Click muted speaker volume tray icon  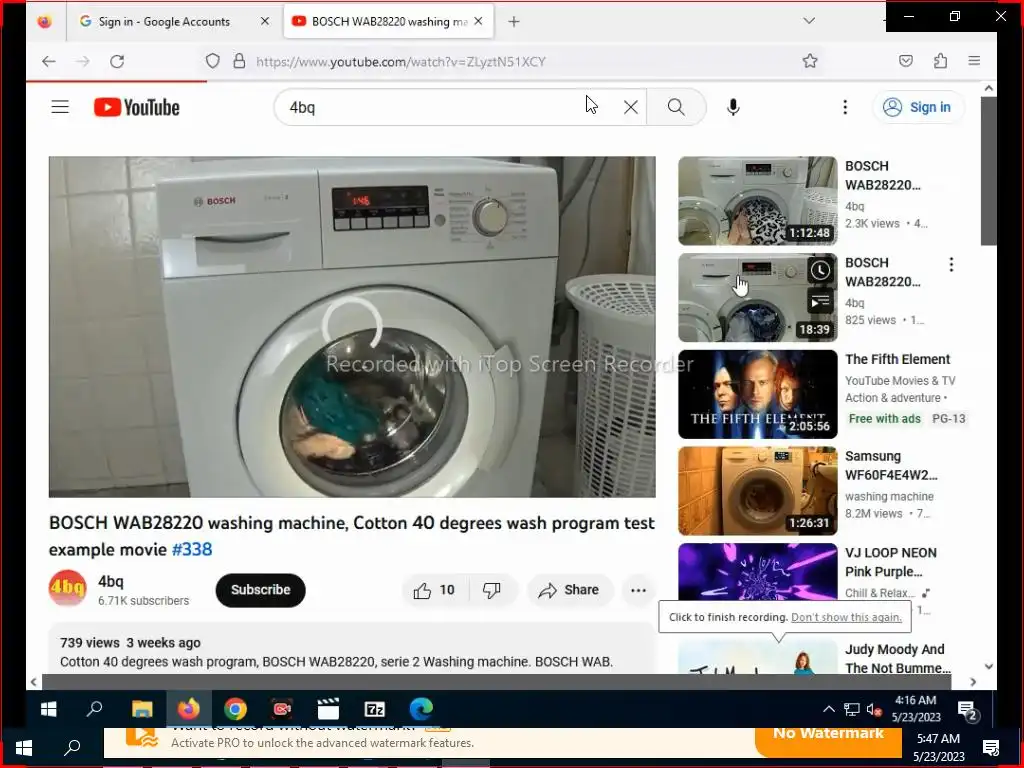coord(874,709)
